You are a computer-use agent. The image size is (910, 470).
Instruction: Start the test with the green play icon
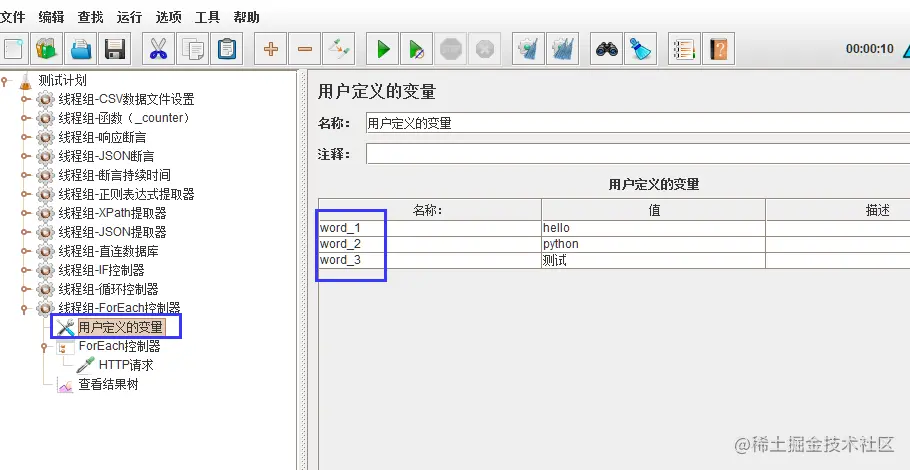[x=382, y=49]
